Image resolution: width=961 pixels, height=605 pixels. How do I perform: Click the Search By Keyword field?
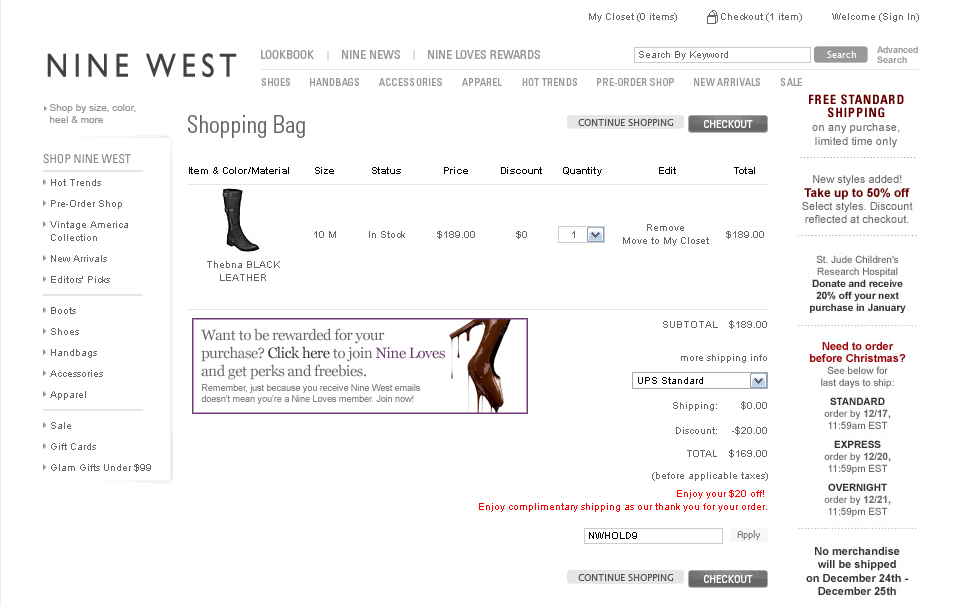pos(722,55)
